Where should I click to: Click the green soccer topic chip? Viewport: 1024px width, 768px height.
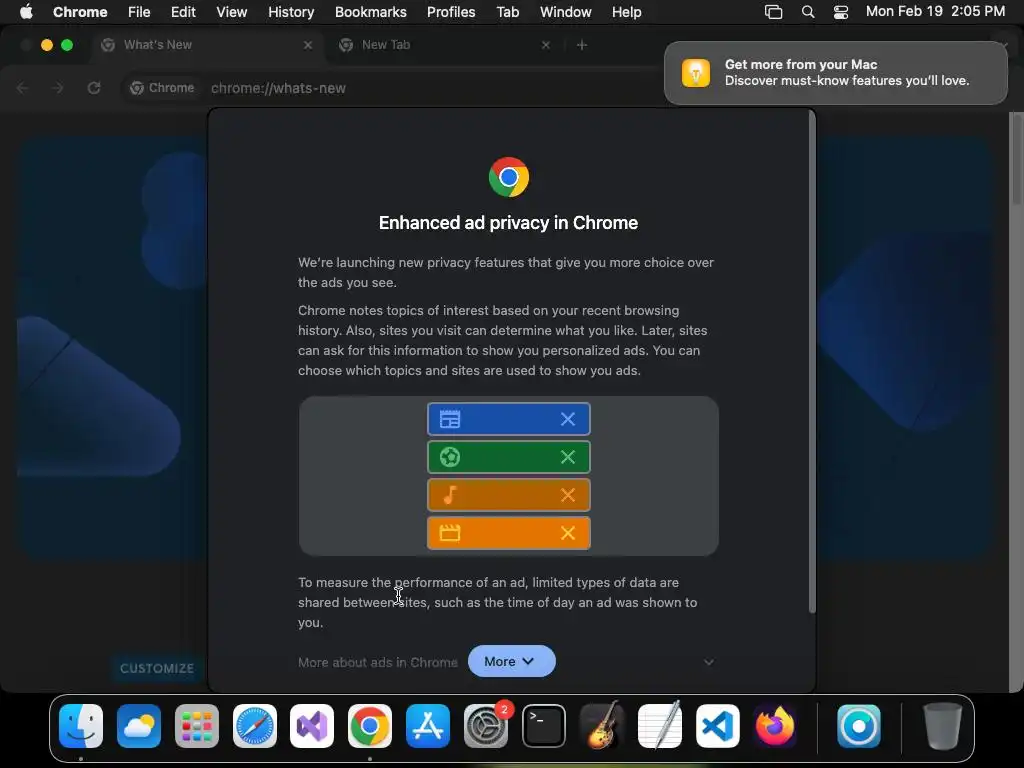click(508, 457)
